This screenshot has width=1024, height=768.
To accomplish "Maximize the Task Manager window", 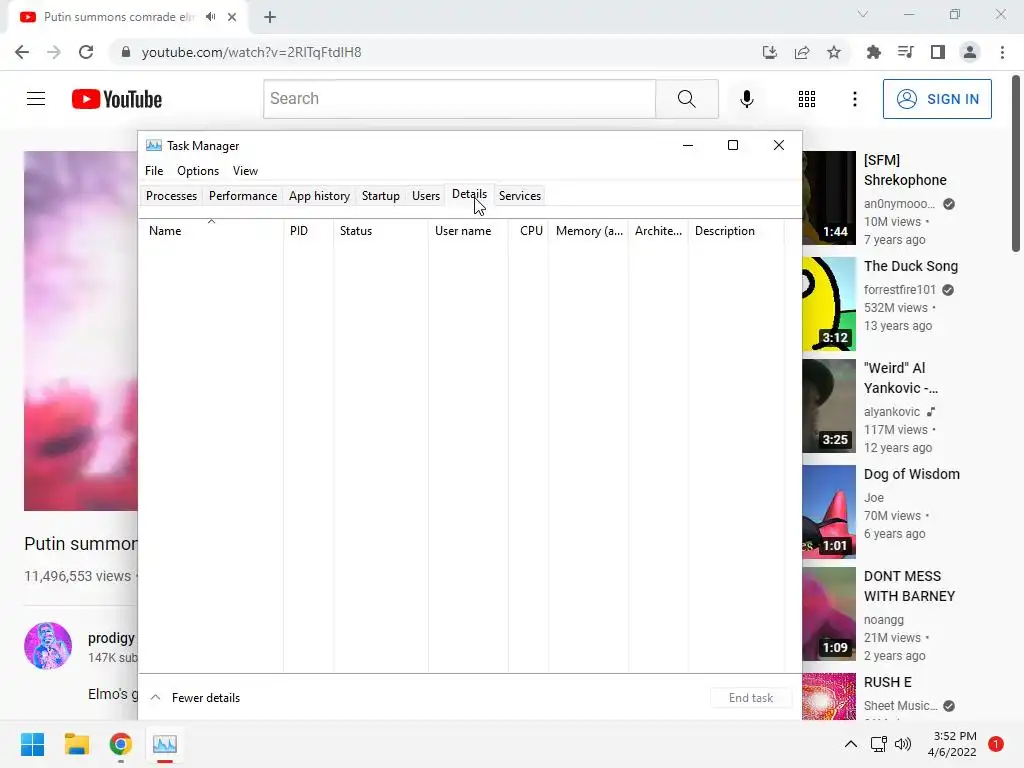I will coord(733,145).
